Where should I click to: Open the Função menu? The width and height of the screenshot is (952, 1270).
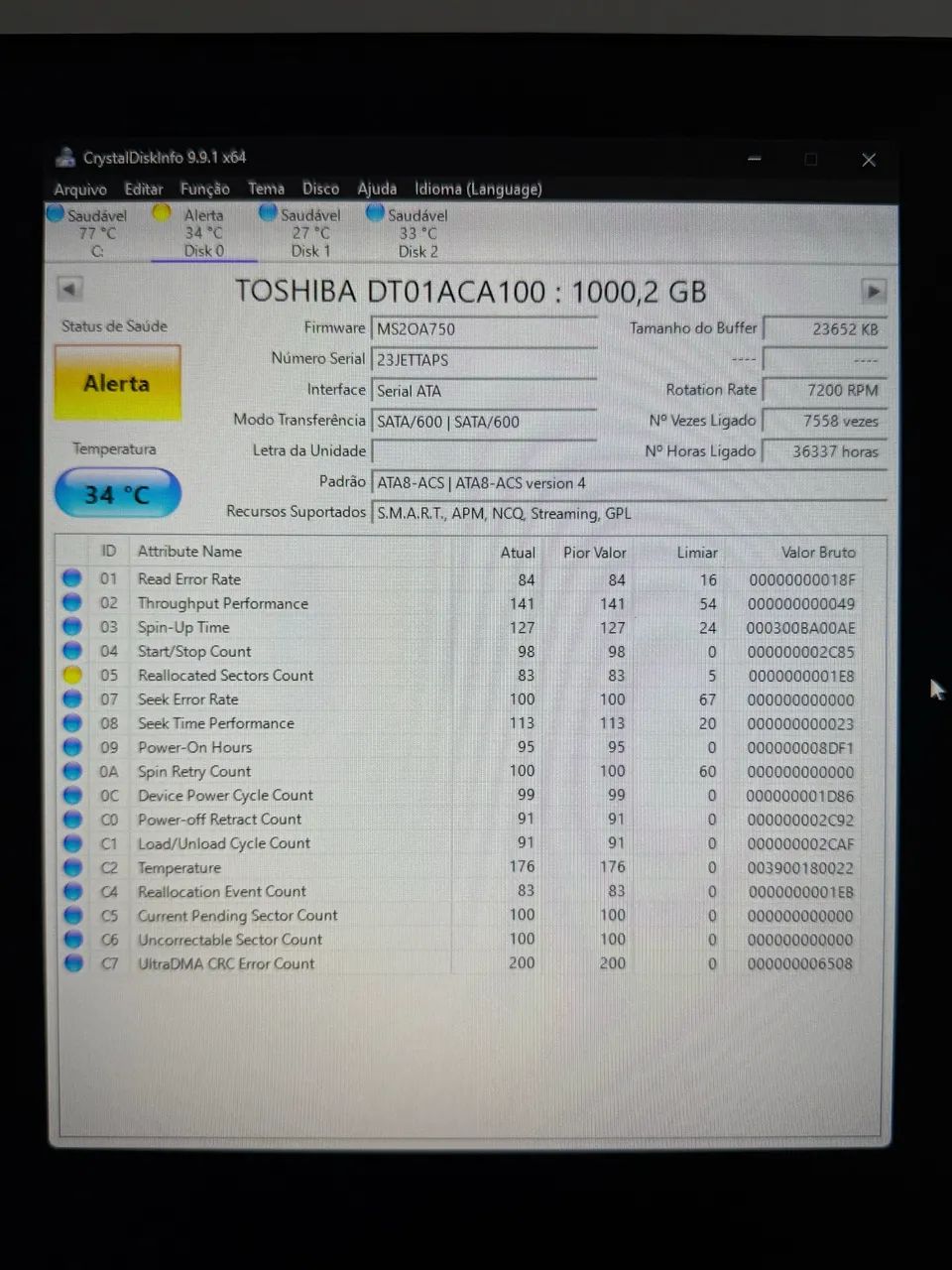pyautogui.click(x=204, y=189)
